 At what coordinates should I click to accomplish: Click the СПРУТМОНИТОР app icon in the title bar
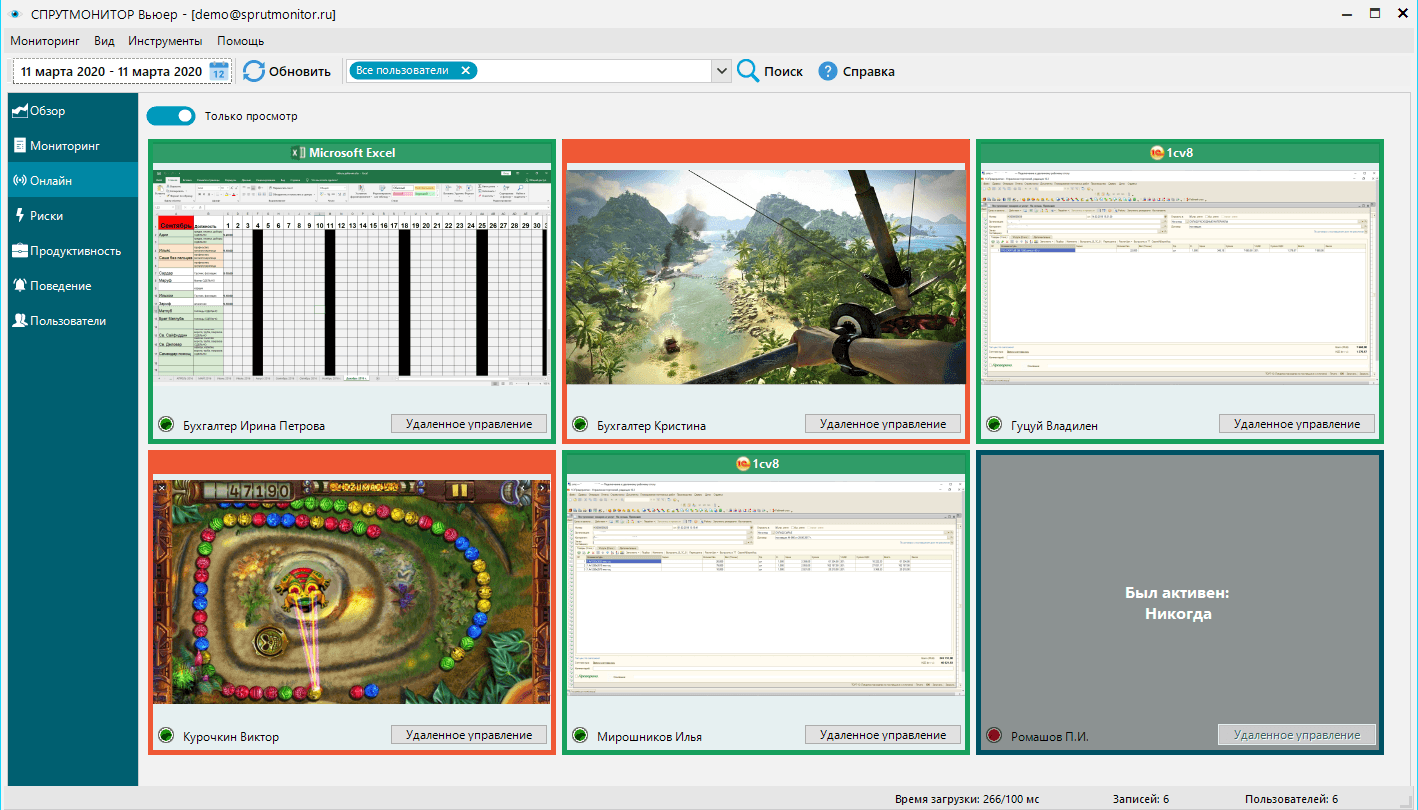15,14
